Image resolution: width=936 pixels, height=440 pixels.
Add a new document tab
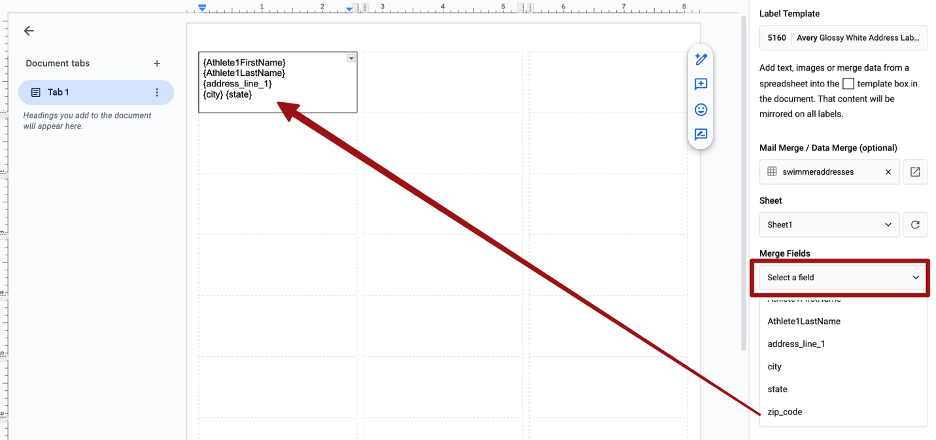156,64
